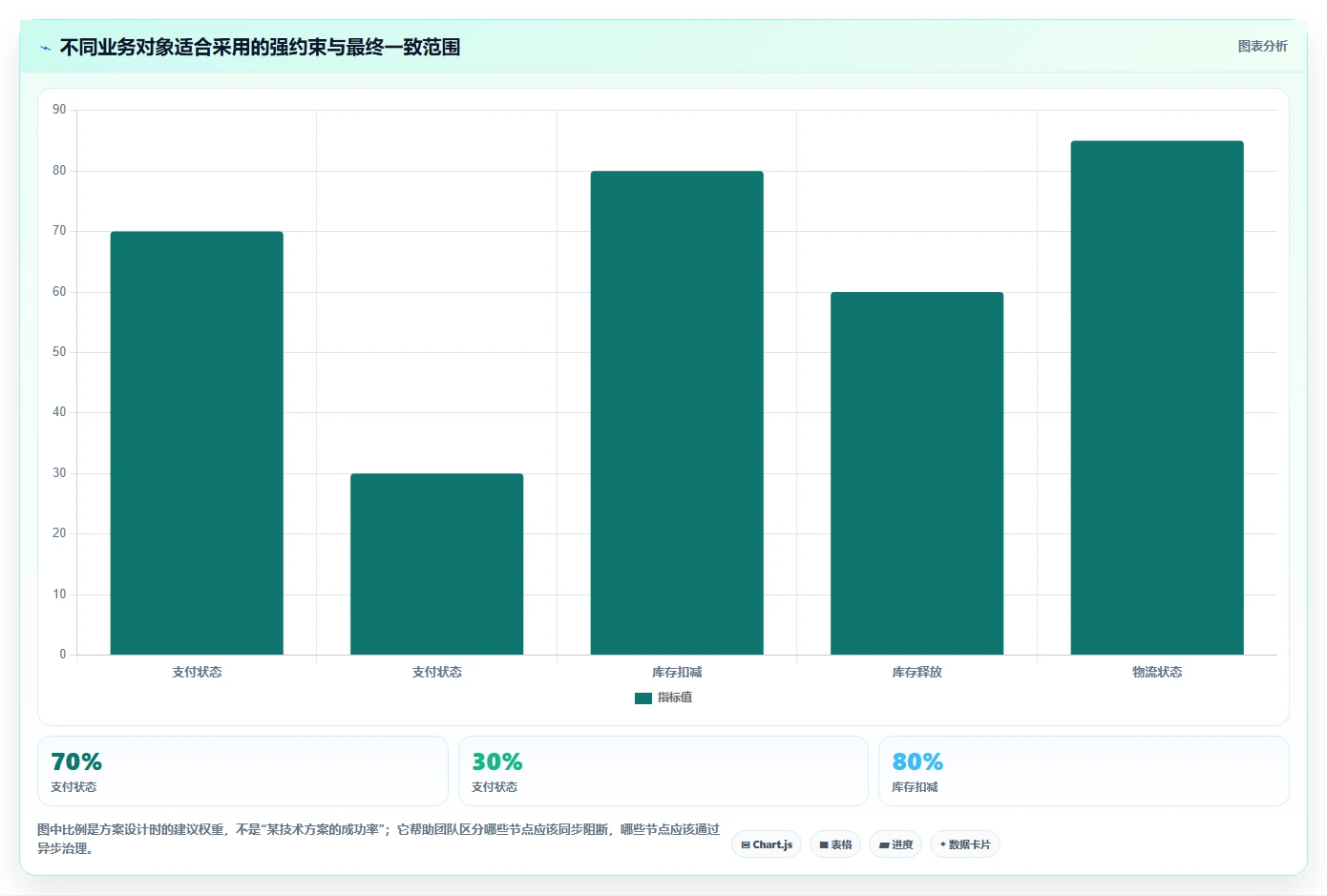Click the y-axis tick value 90

pyautogui.click(x=59, y=110)
